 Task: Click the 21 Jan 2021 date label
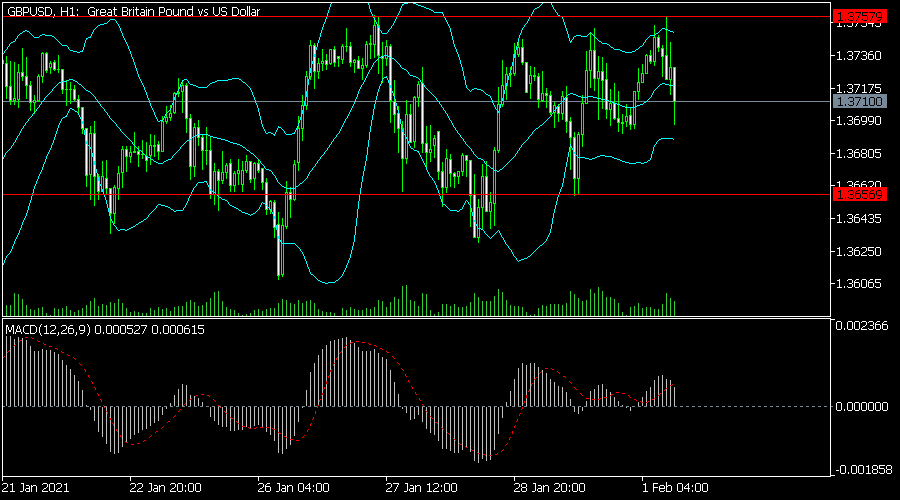37,488
